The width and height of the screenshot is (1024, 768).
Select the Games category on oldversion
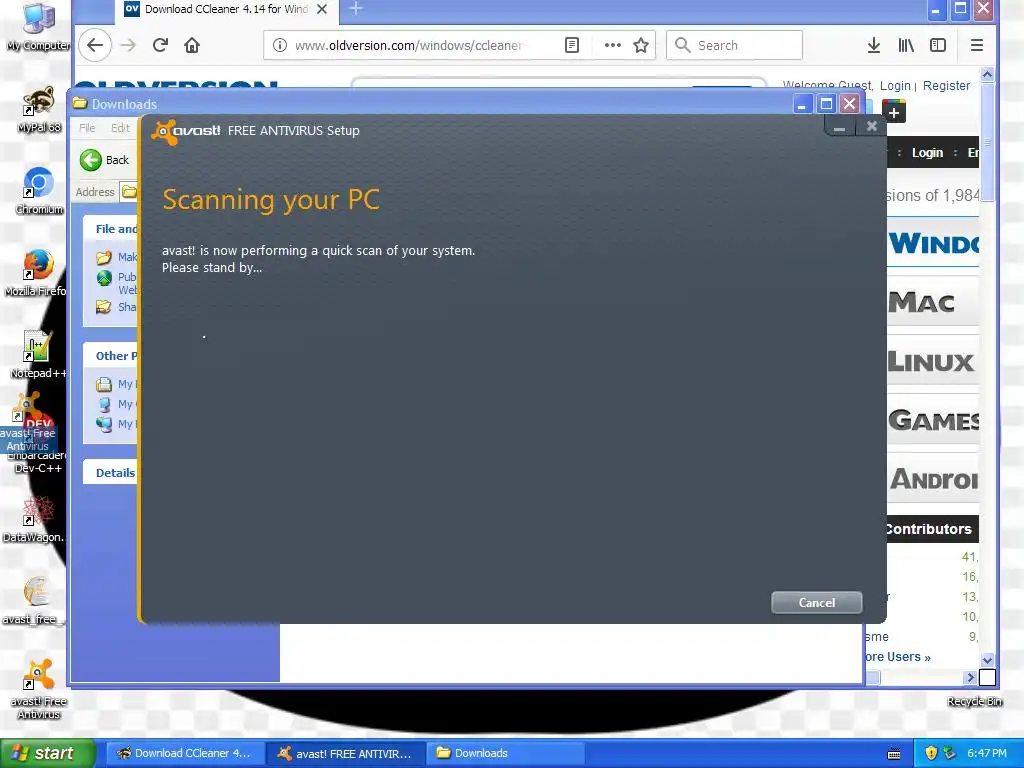point(934,420)
